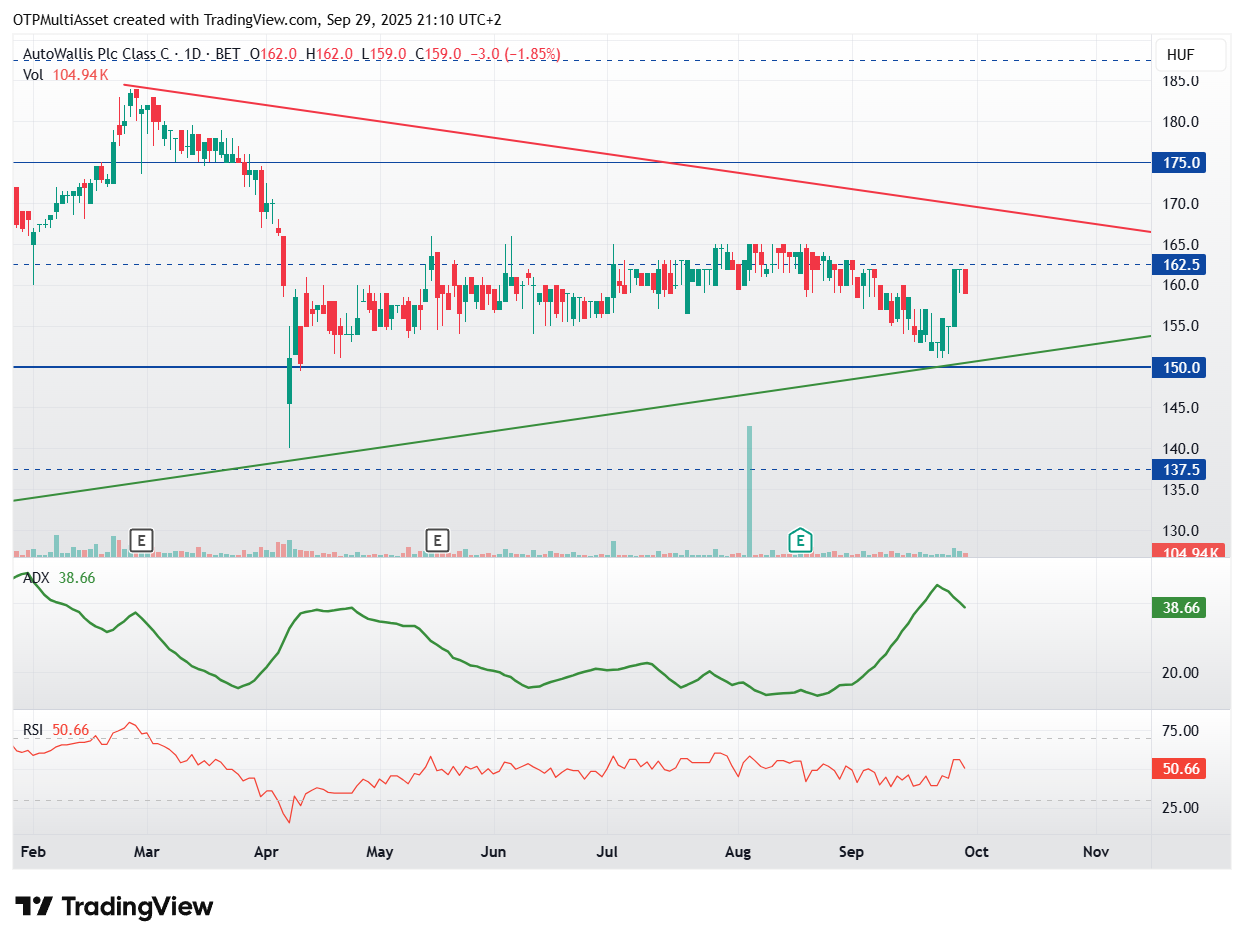Click the AutoWallis Plc Class C symbol title
1244x944 pixels.
(x=95, y=54)
